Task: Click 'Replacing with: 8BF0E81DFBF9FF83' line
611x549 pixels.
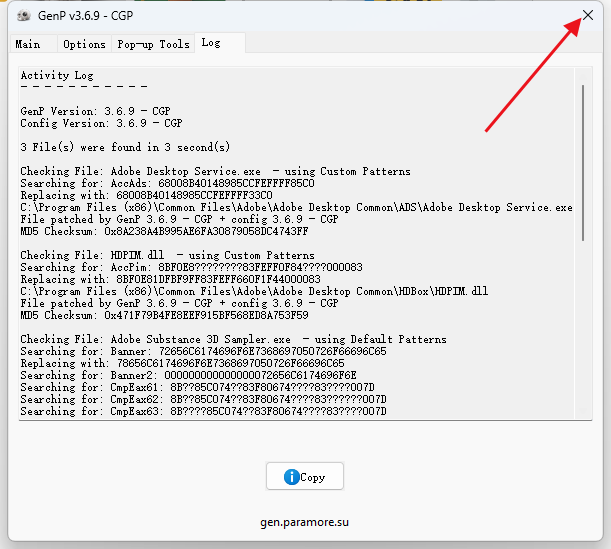Action: [170, 279]
